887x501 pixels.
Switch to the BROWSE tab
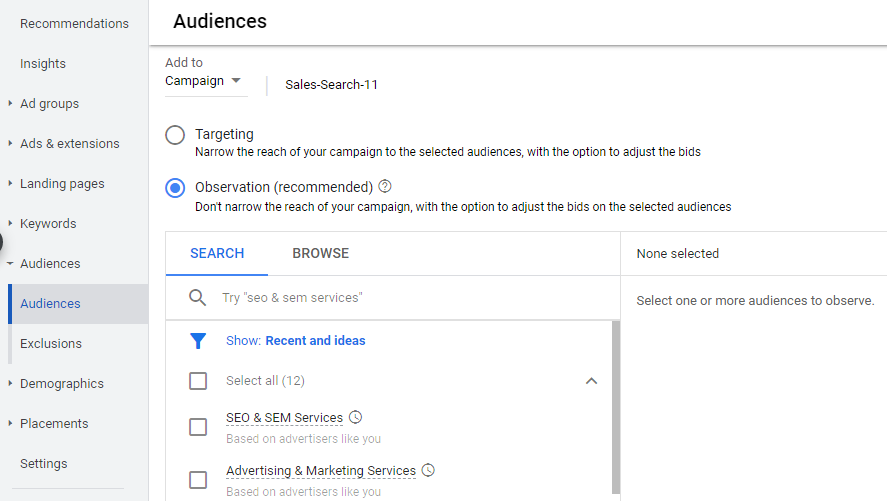tap(321, 253)
